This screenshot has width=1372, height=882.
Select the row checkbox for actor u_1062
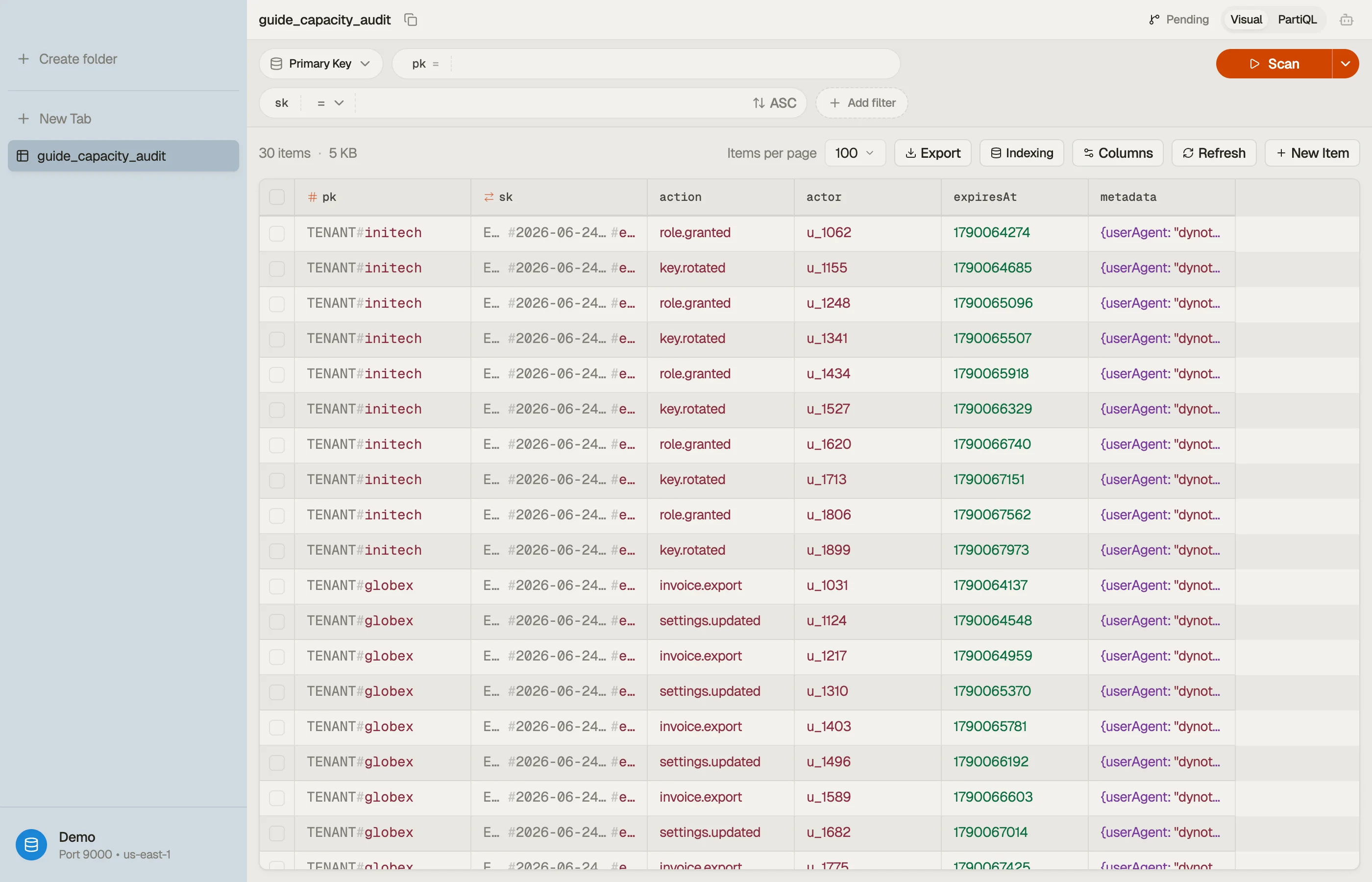pyautogui.click(x=276, y=233)
